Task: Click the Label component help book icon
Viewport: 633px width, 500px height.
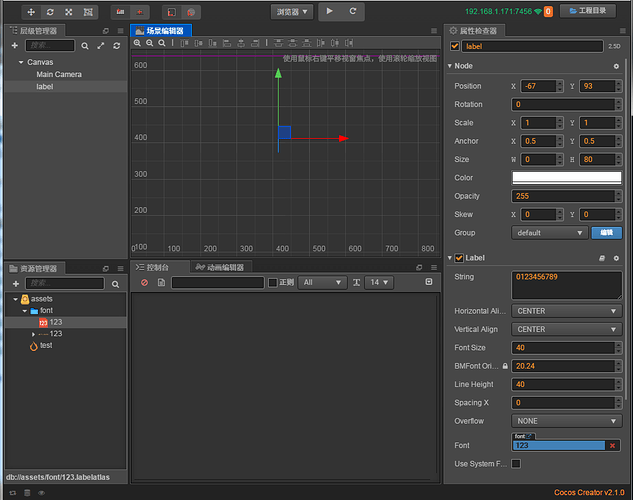Action: [602, 258]
